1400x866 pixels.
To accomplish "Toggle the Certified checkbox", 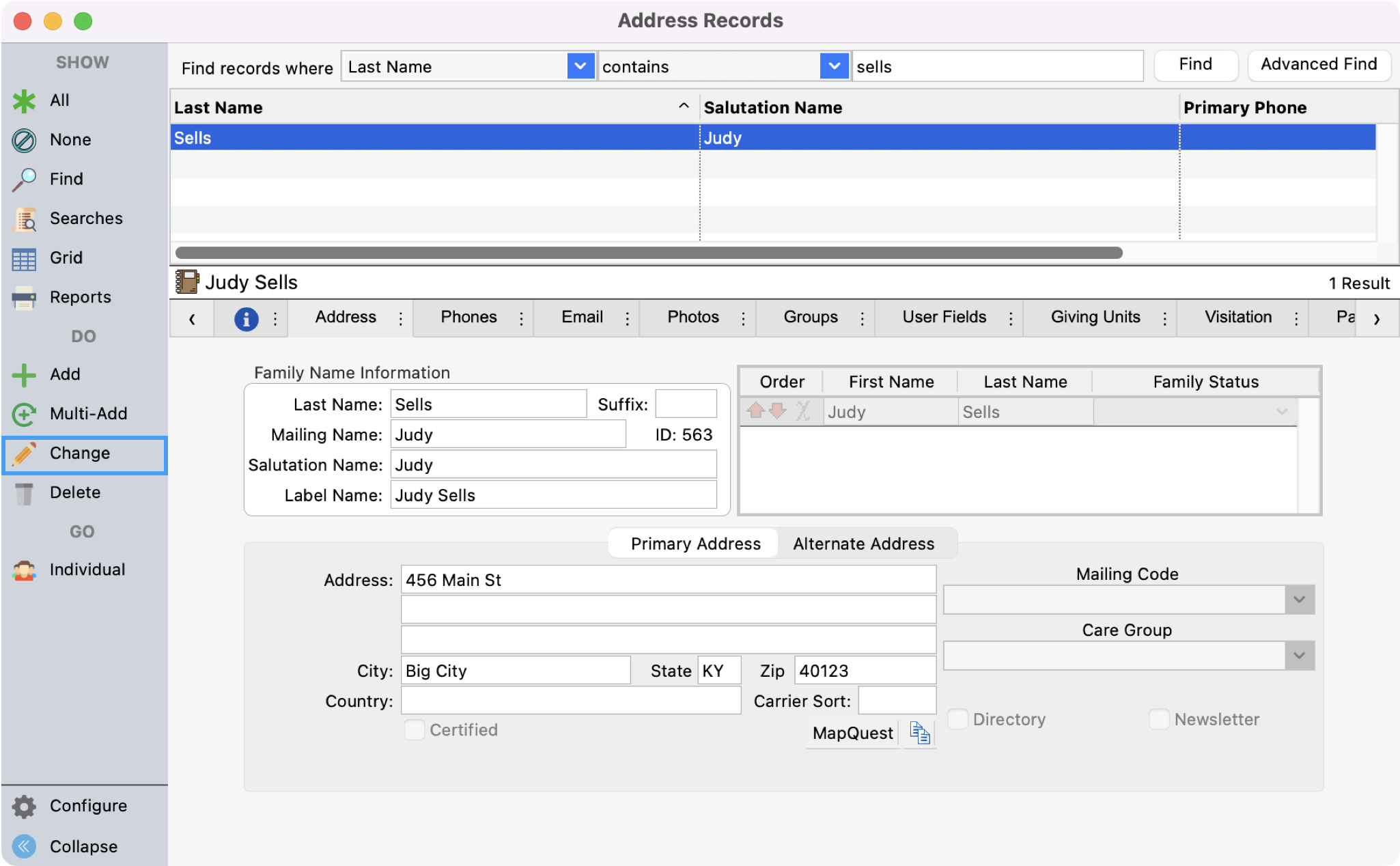I will click(415, 730).
